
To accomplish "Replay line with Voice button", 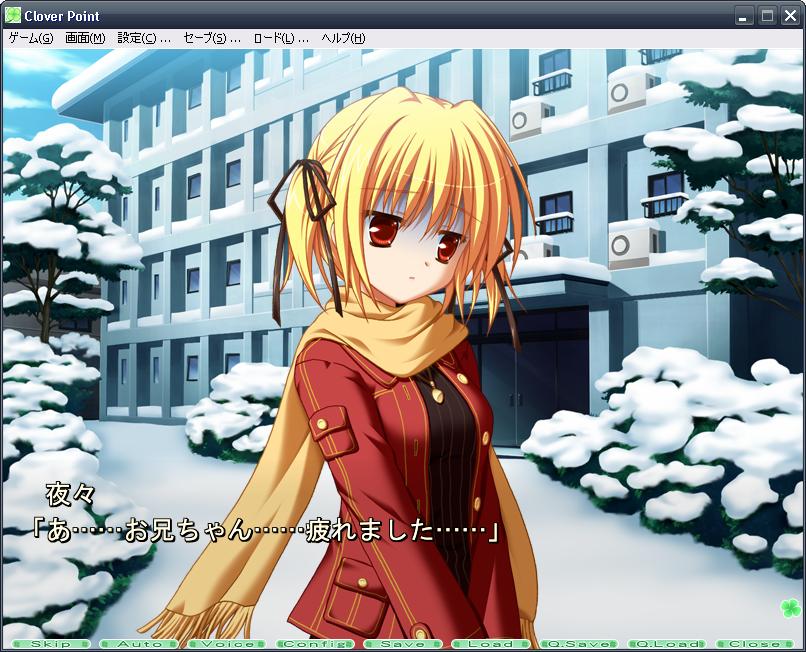I will (227, 644).
